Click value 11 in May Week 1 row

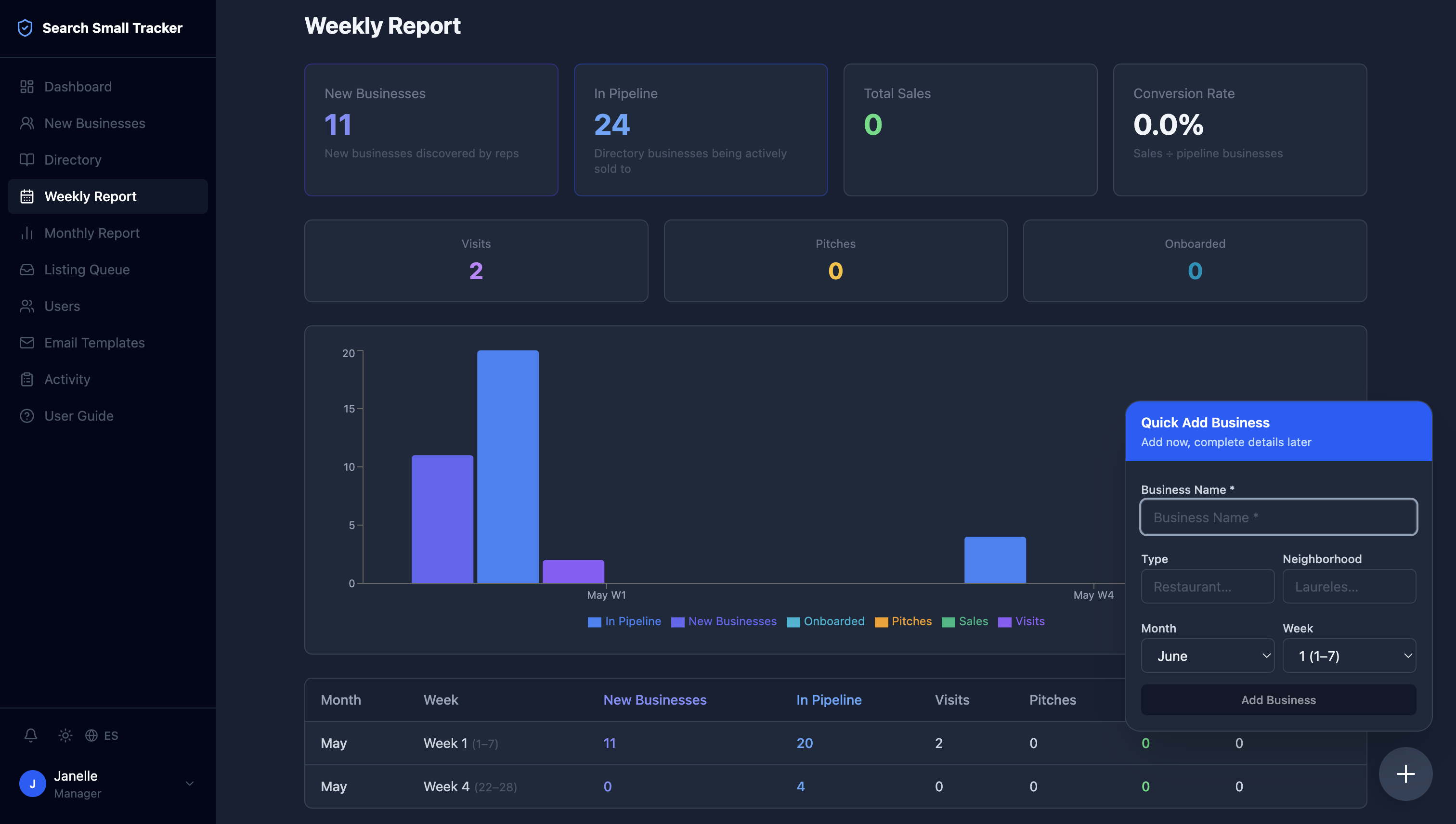pos(609,743)
